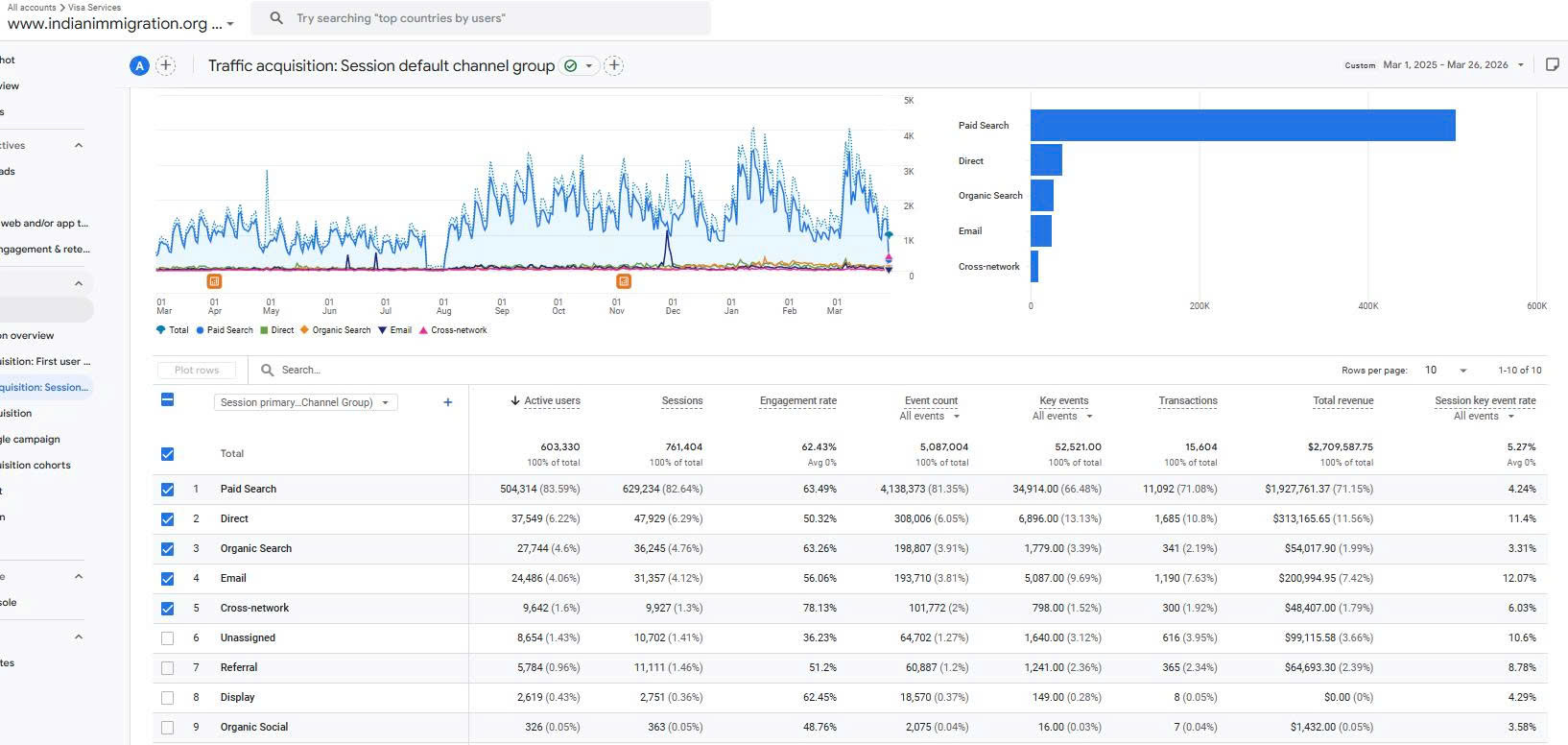Image resolution: width=1568 pixels, height=745 pixels.
Task: Add a new comparison with plus icon beside A
Action: pyautogui.click(x=166, y=65)
